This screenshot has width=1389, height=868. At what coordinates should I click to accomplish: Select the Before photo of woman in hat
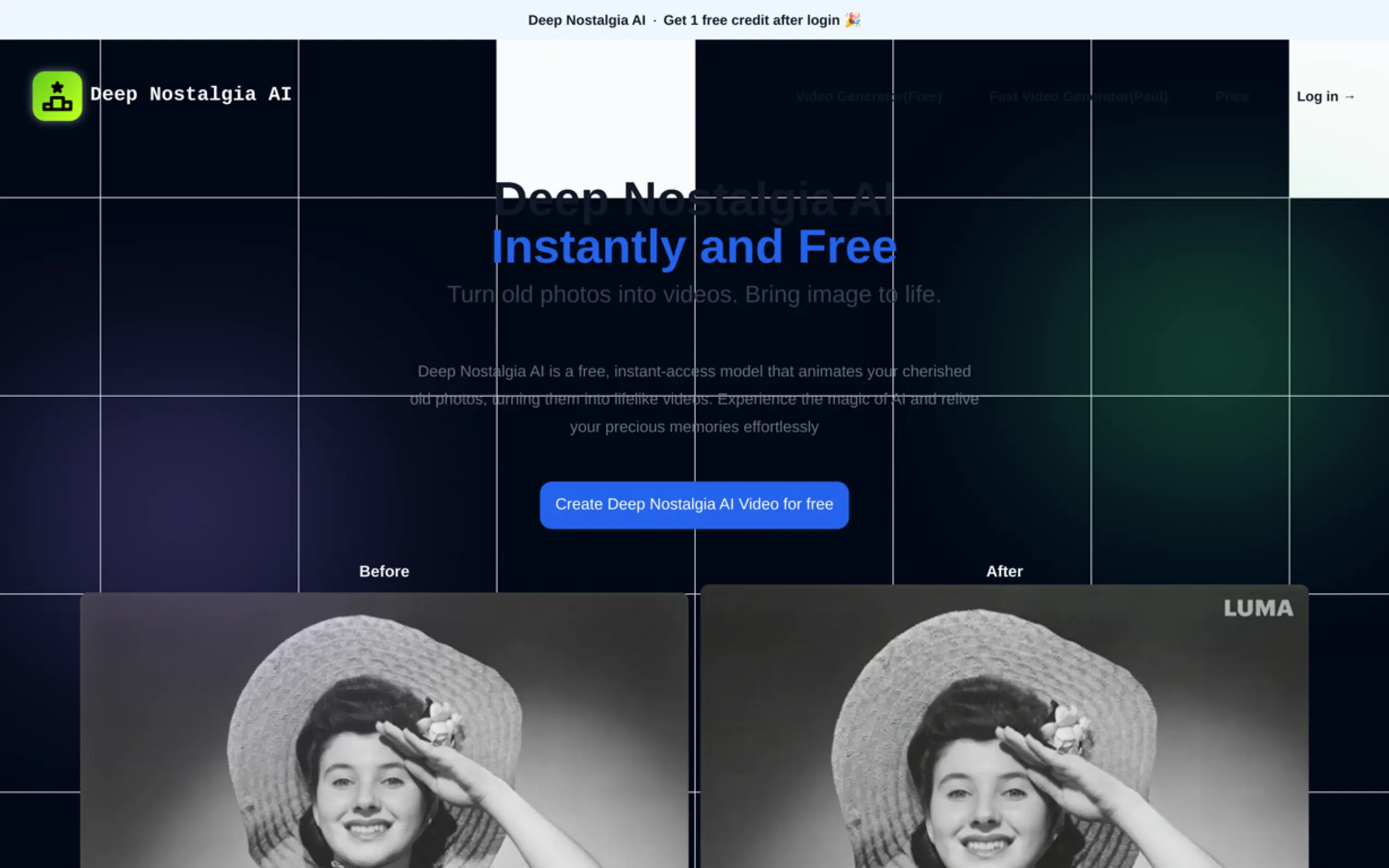pyautogui.click(x=383, y=730)
